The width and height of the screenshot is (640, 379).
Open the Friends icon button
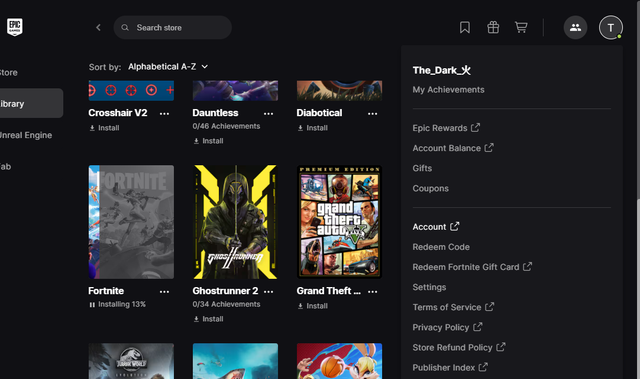575,27
